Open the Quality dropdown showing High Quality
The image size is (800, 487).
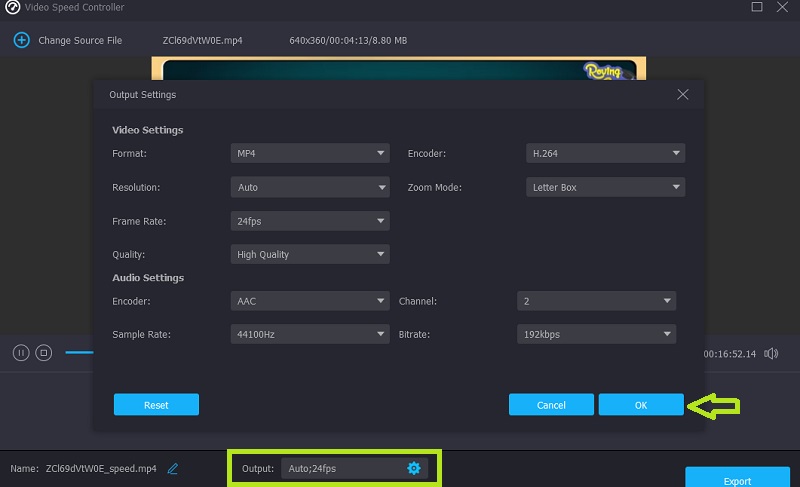coord(310,254)
